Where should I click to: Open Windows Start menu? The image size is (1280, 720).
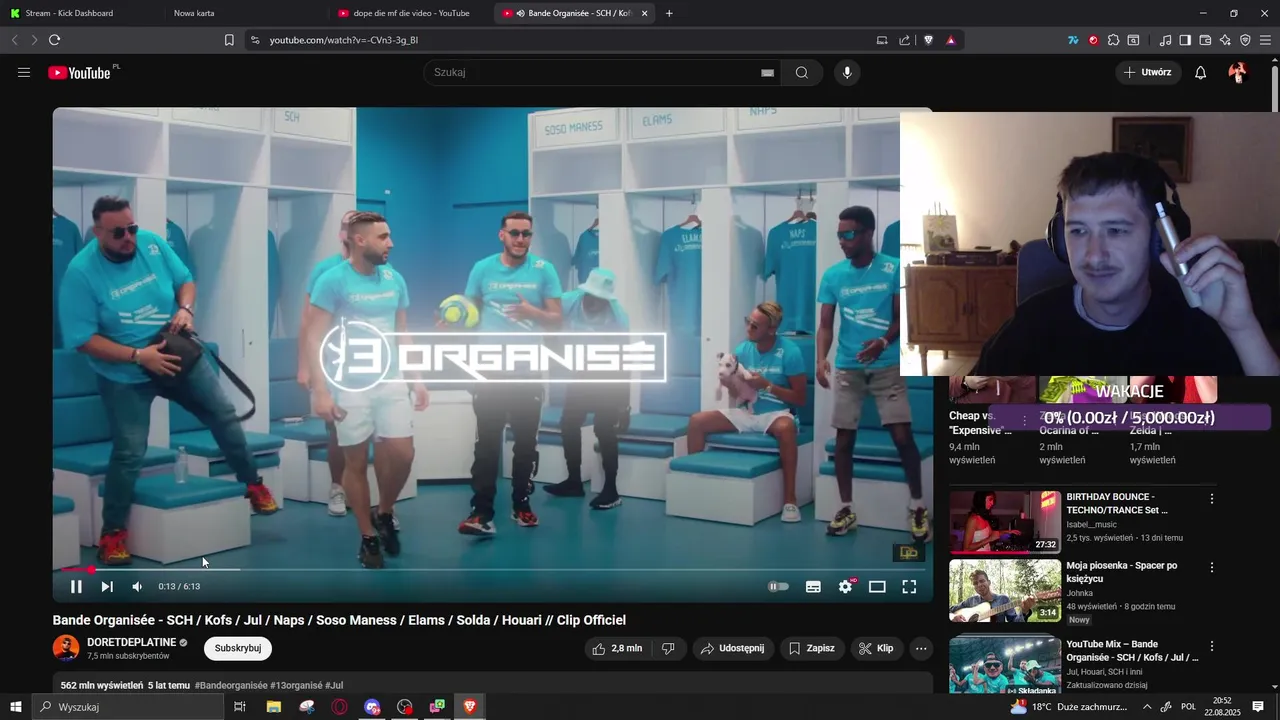(x=15, y=707)
